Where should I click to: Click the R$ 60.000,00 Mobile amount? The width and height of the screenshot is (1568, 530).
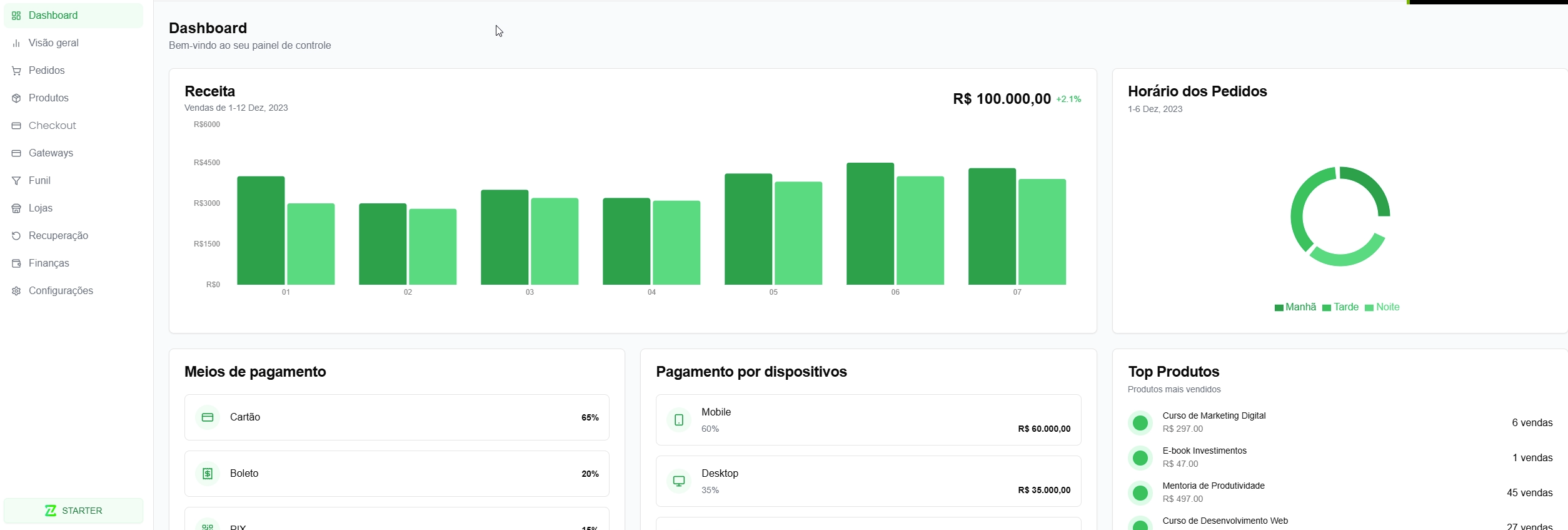(x=1044, y=429)
